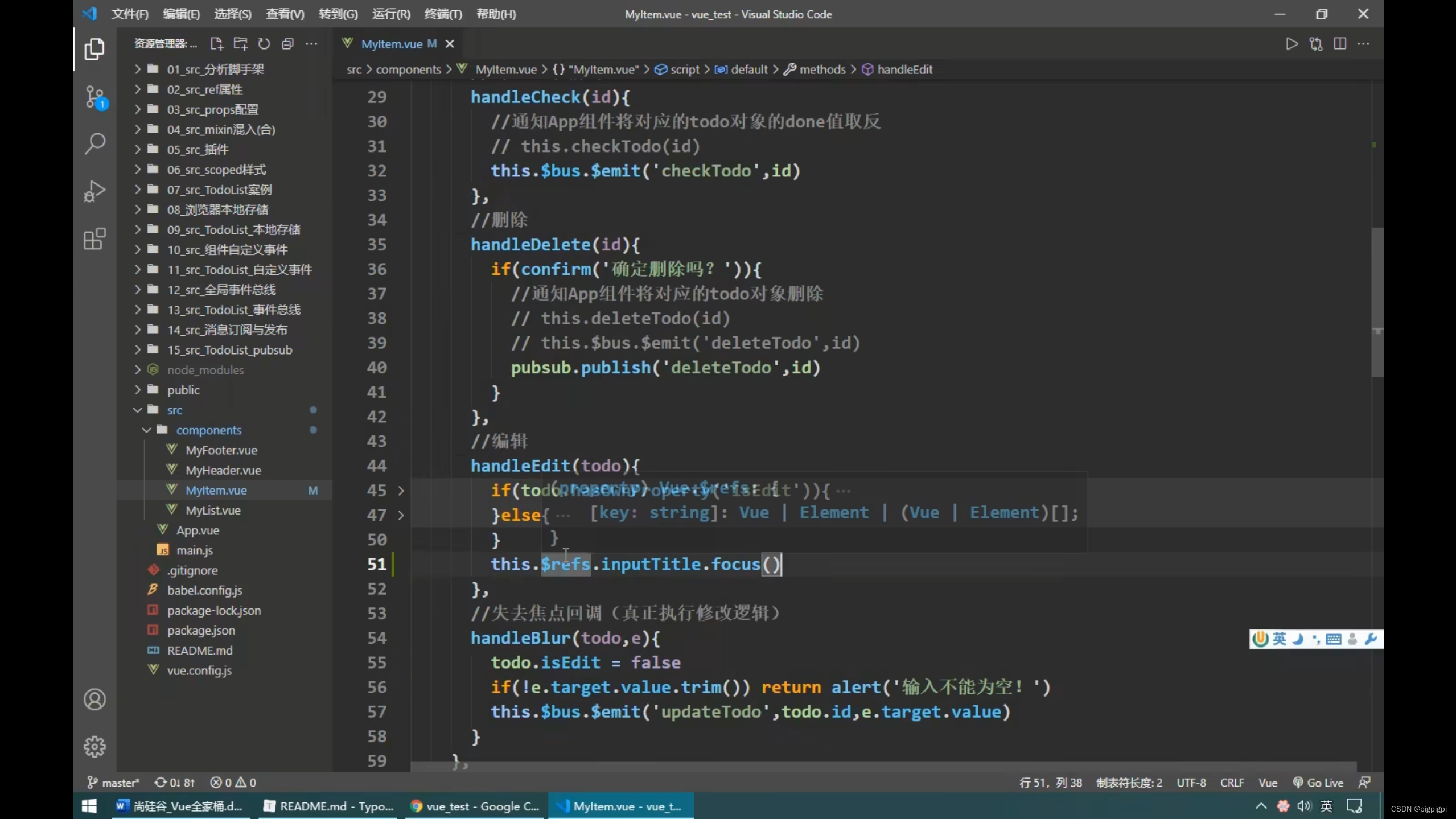
Task: Open the 查看(V) menu
Action: [285, 14]
